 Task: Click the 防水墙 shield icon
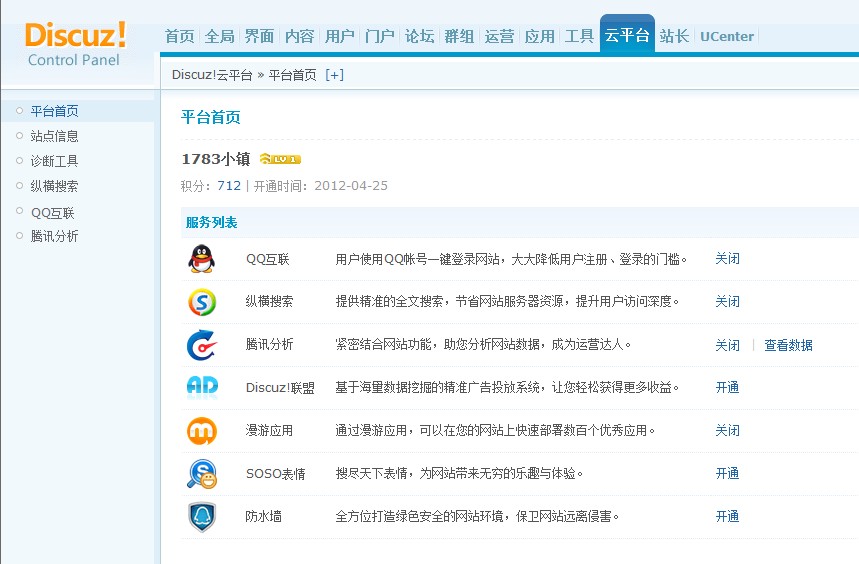(x=202, y=516)
